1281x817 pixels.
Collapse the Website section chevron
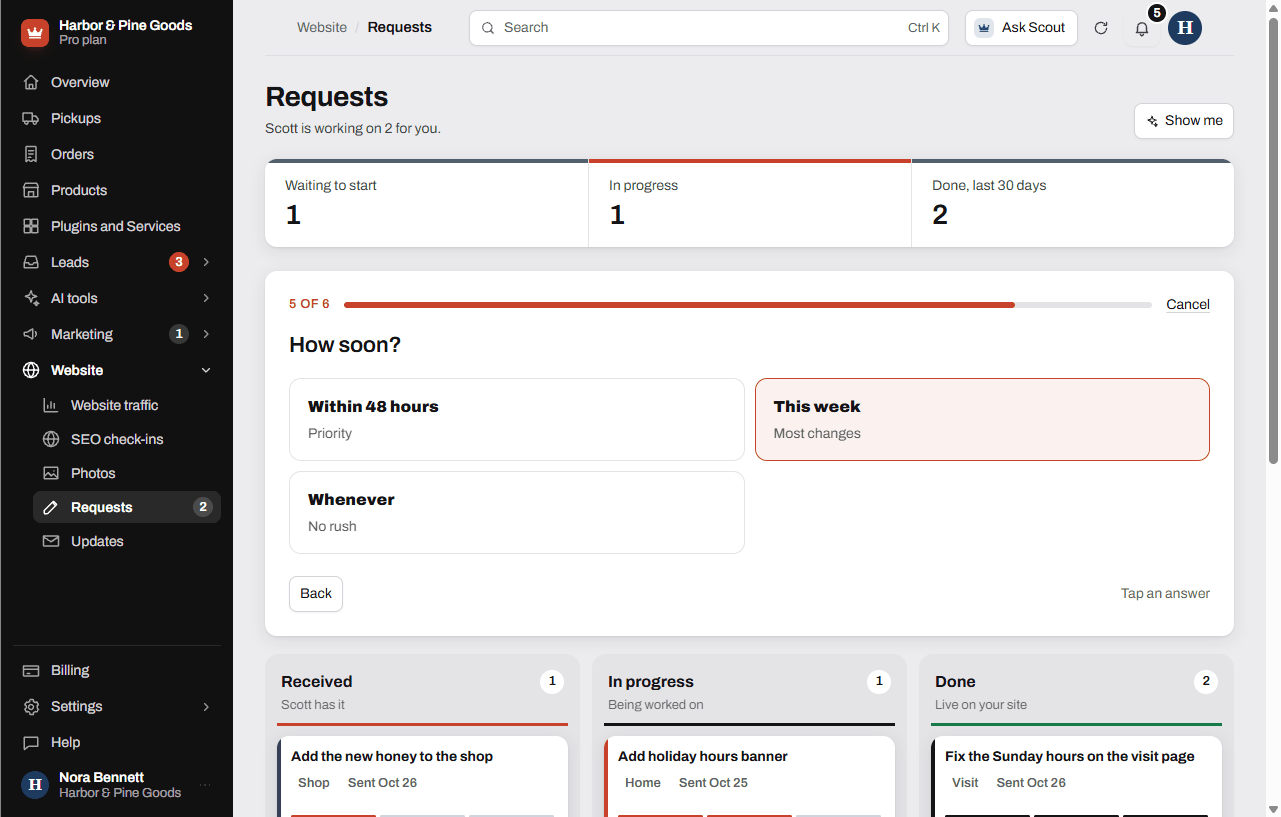click(x=206, y=370)
